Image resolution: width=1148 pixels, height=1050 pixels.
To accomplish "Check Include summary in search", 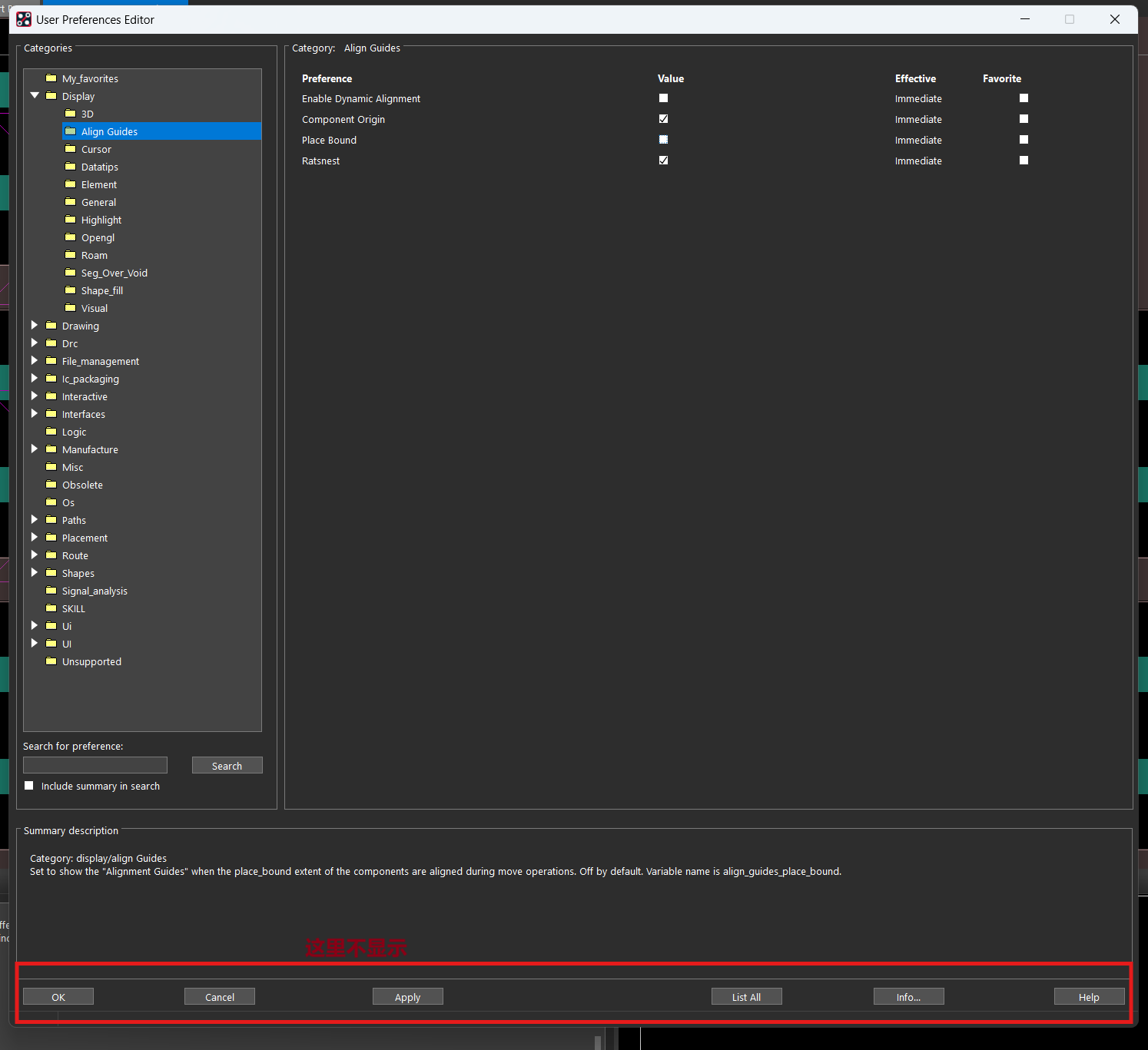I will (29, 786).
